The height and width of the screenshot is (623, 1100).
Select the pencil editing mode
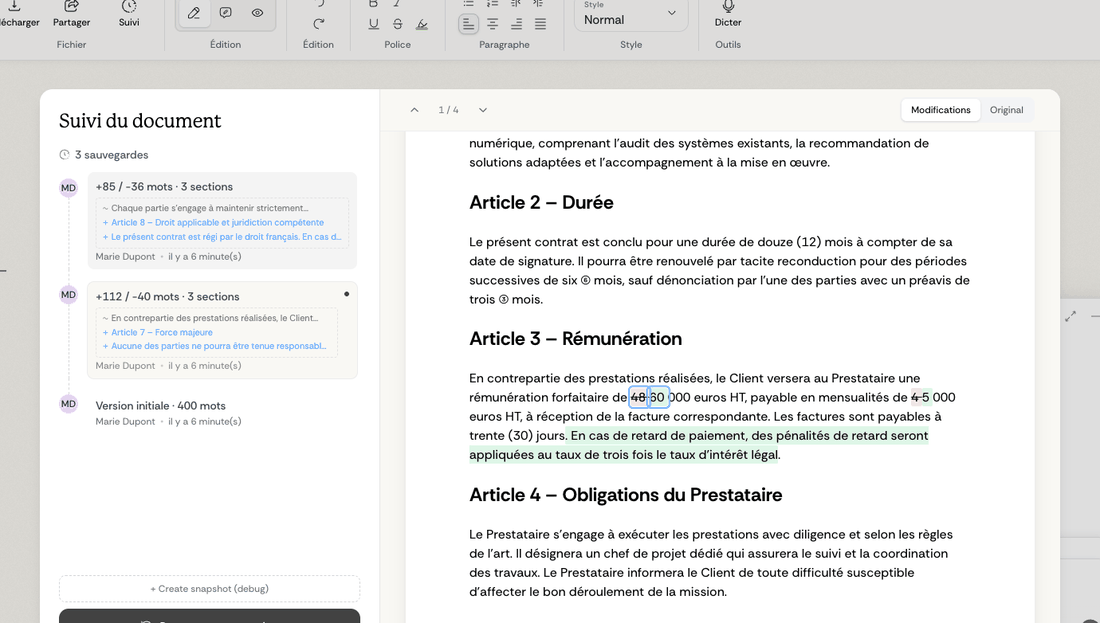[194, 13]
